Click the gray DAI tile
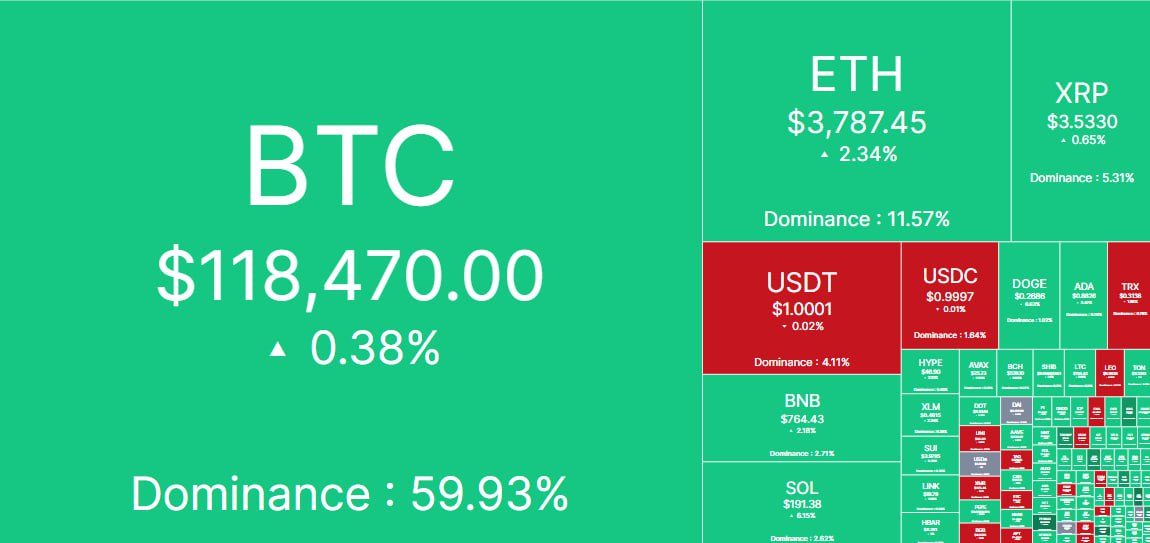 [1017, 412]
